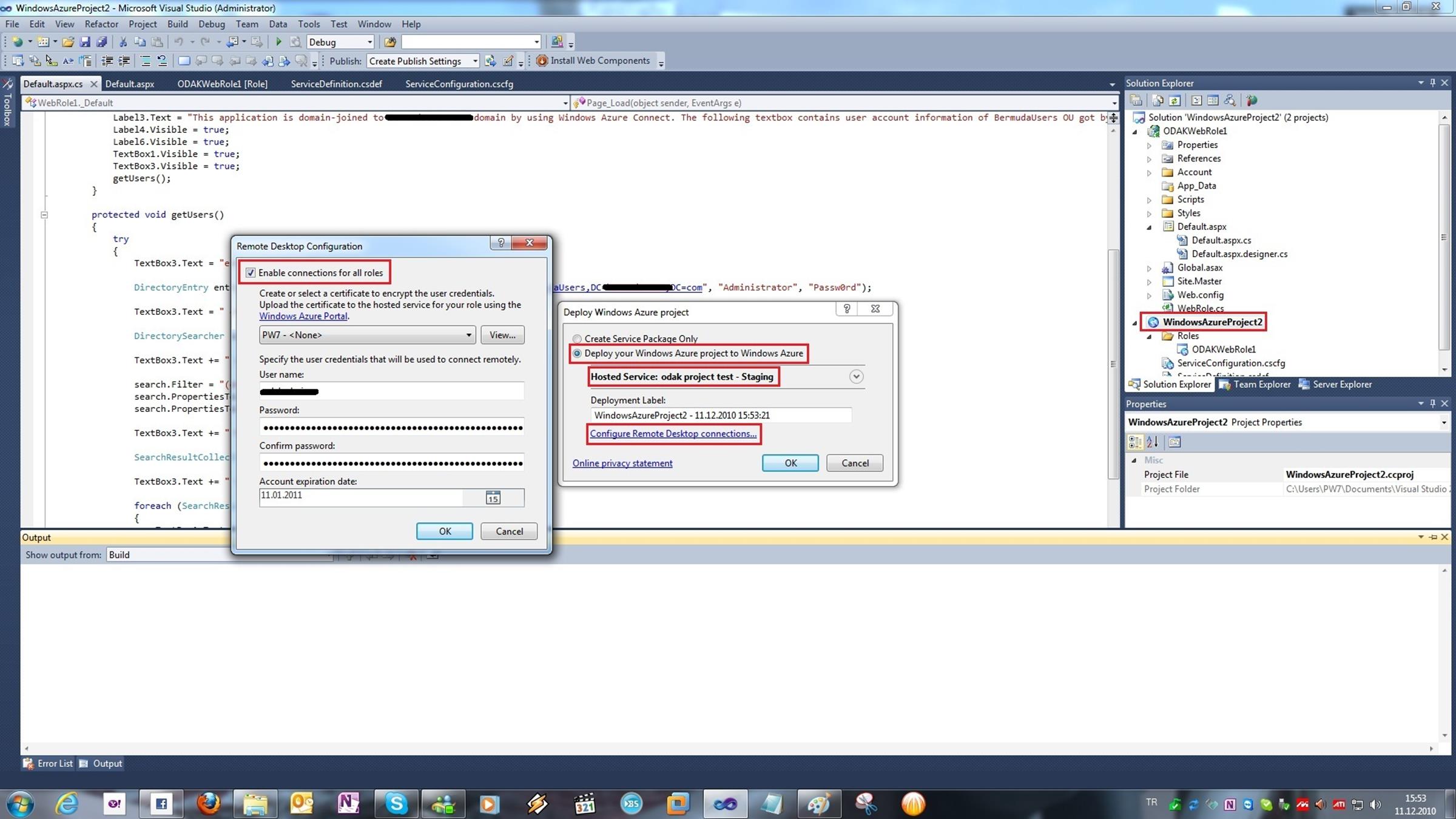
Task: Click the green Start Debugging arrow
Action: [x=278, y=42]
